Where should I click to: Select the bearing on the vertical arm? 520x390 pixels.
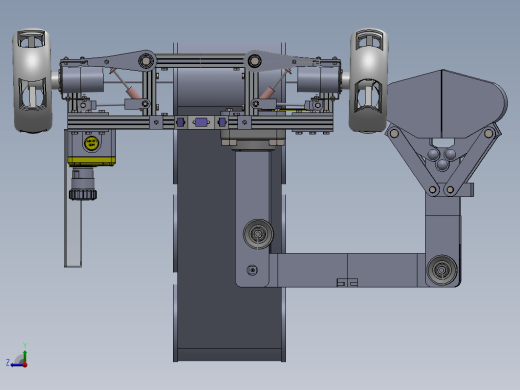[258, 234]
